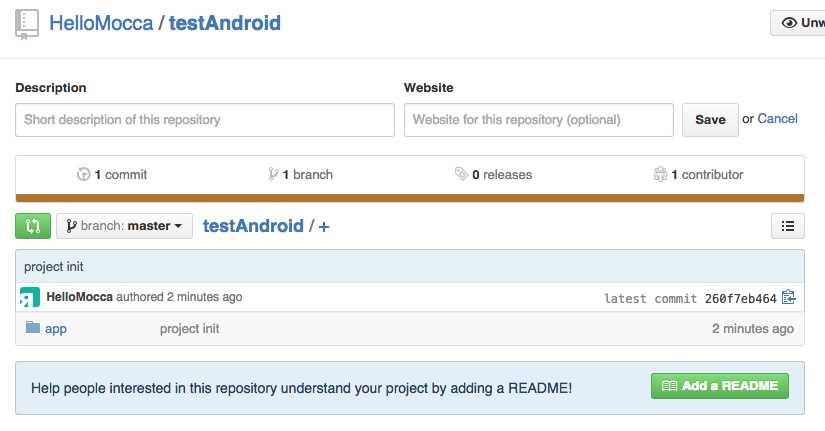The image size is (825, 431).
Task: Click the releases tag icon
Action: point(461,174)
